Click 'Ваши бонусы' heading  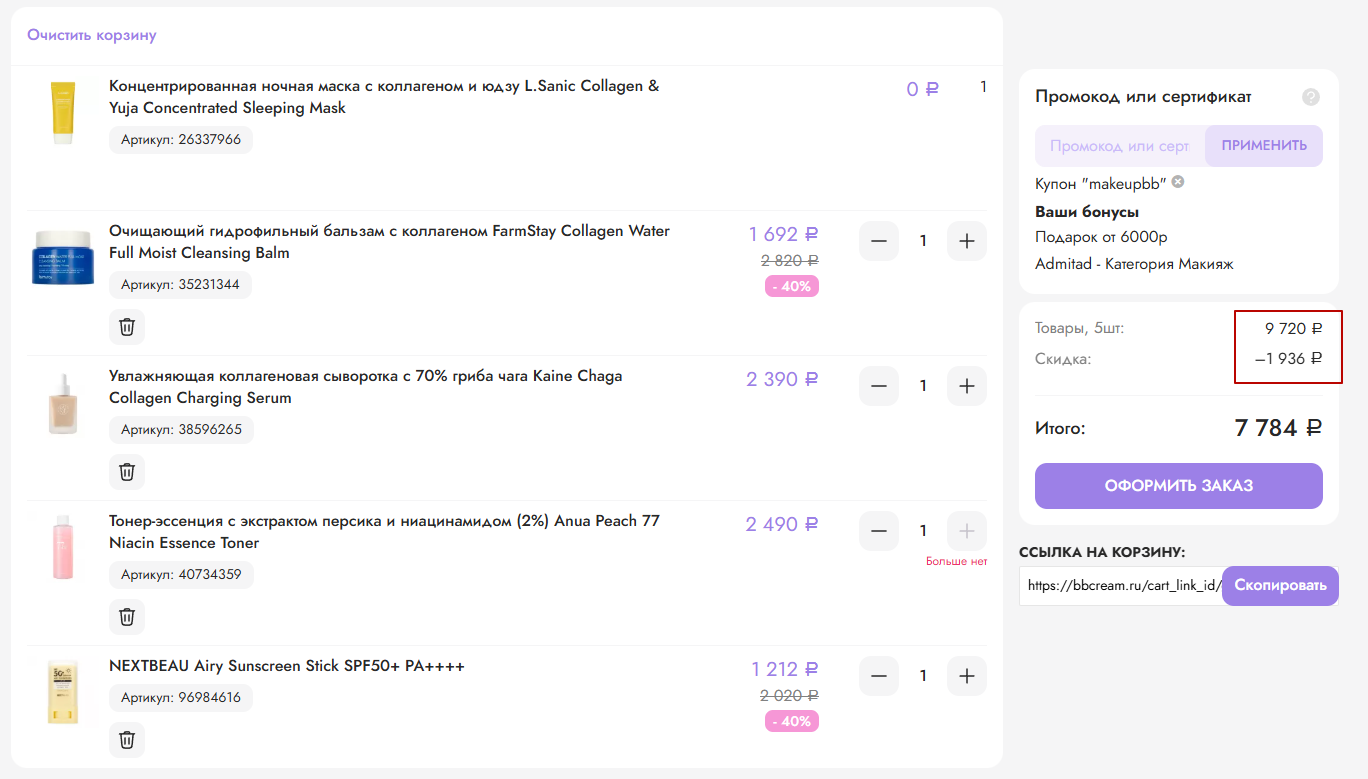pyautogui.click(x=1087, y=212)
